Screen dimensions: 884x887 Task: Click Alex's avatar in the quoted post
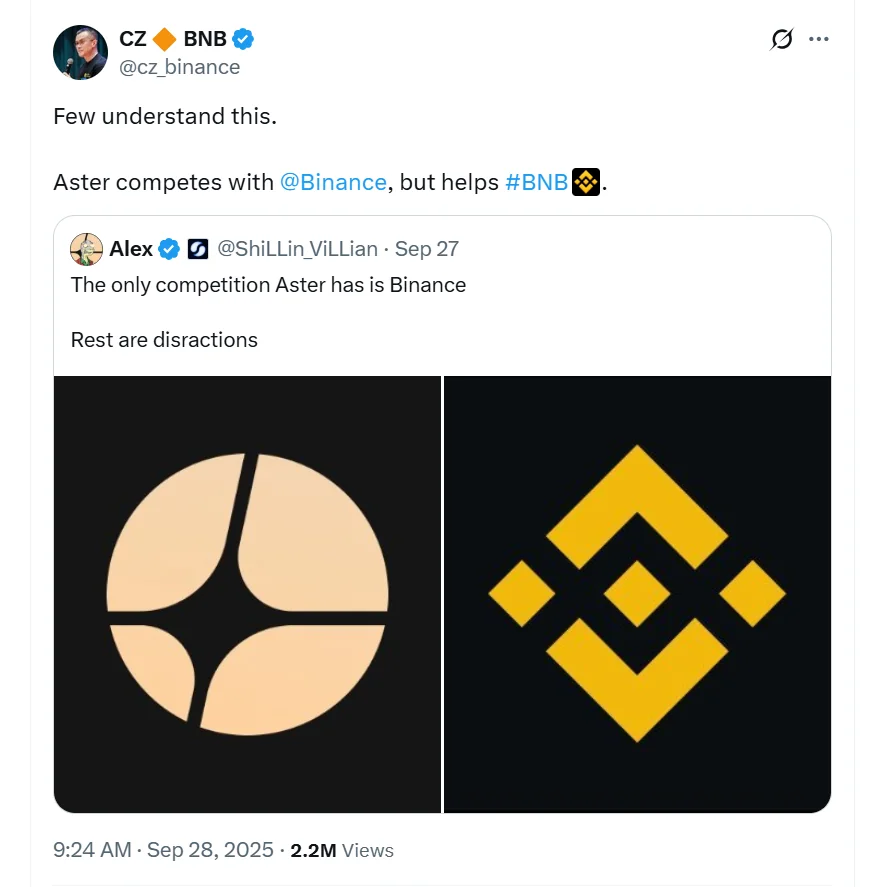[87, 249]
